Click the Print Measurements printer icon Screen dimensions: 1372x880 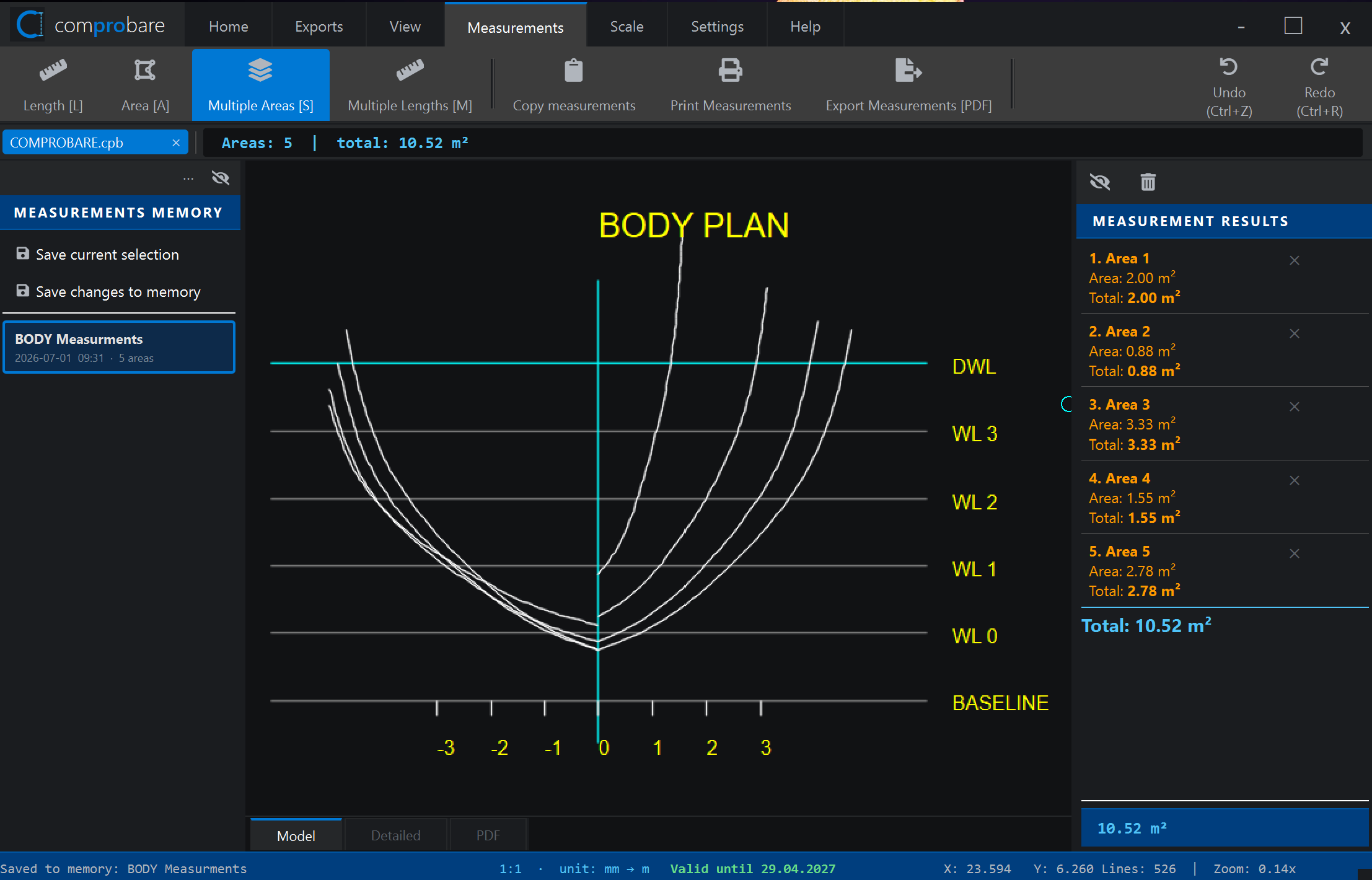(730, 71)
